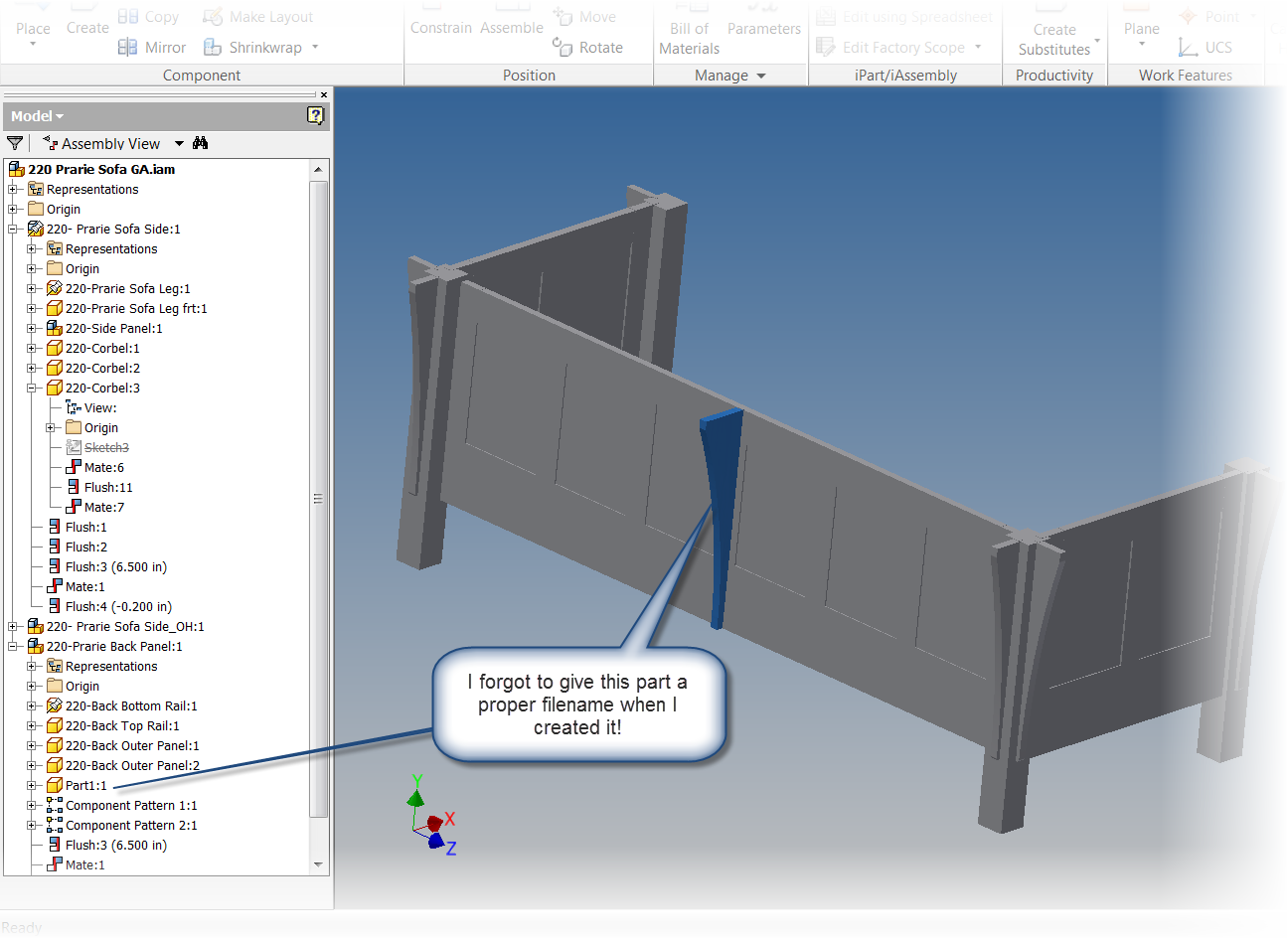Screen dimensions: 1288x939
Task: Click the Component Pattern 2:1 icon
Action: coord(55,825)
